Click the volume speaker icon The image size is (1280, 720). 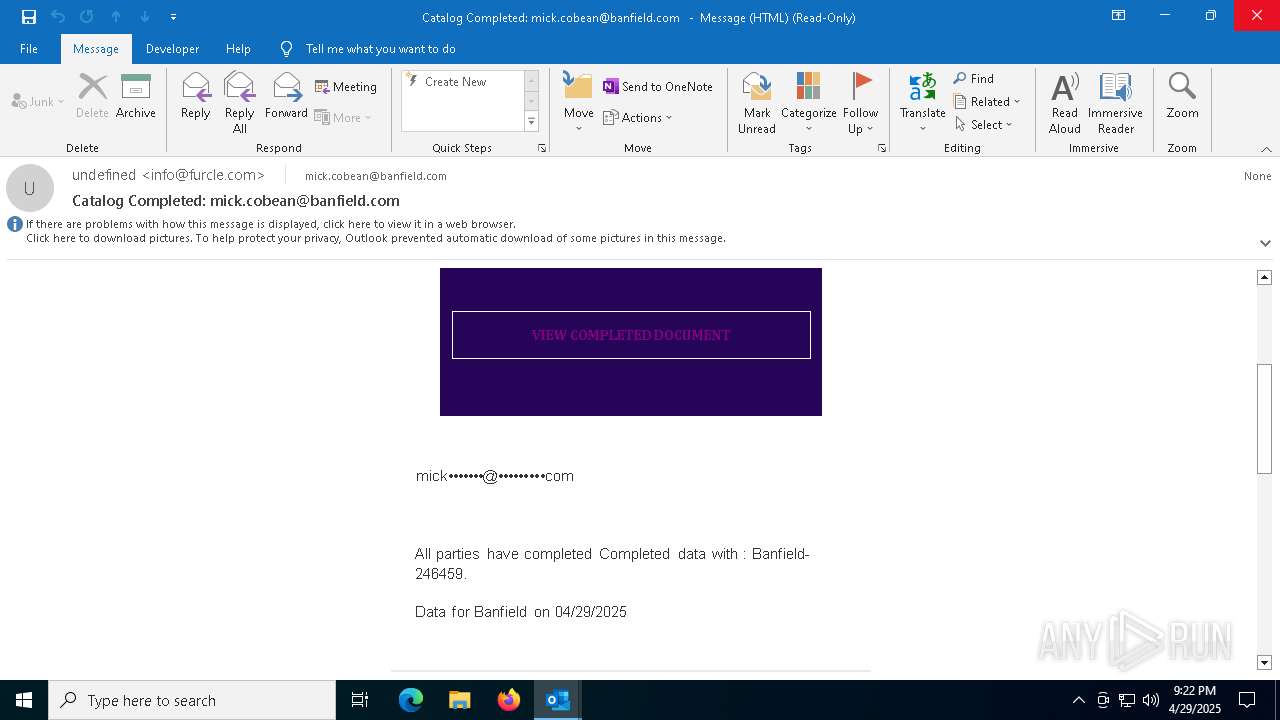click(1151, 700)
